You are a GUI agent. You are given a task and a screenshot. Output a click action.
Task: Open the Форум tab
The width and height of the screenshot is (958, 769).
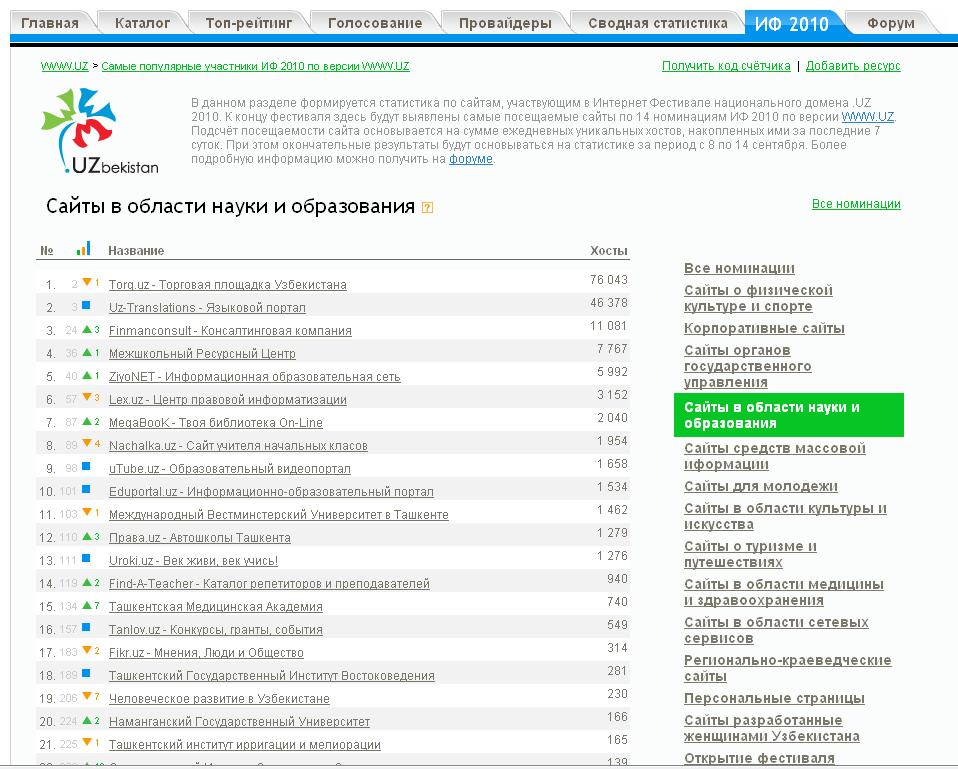[891, 23]
